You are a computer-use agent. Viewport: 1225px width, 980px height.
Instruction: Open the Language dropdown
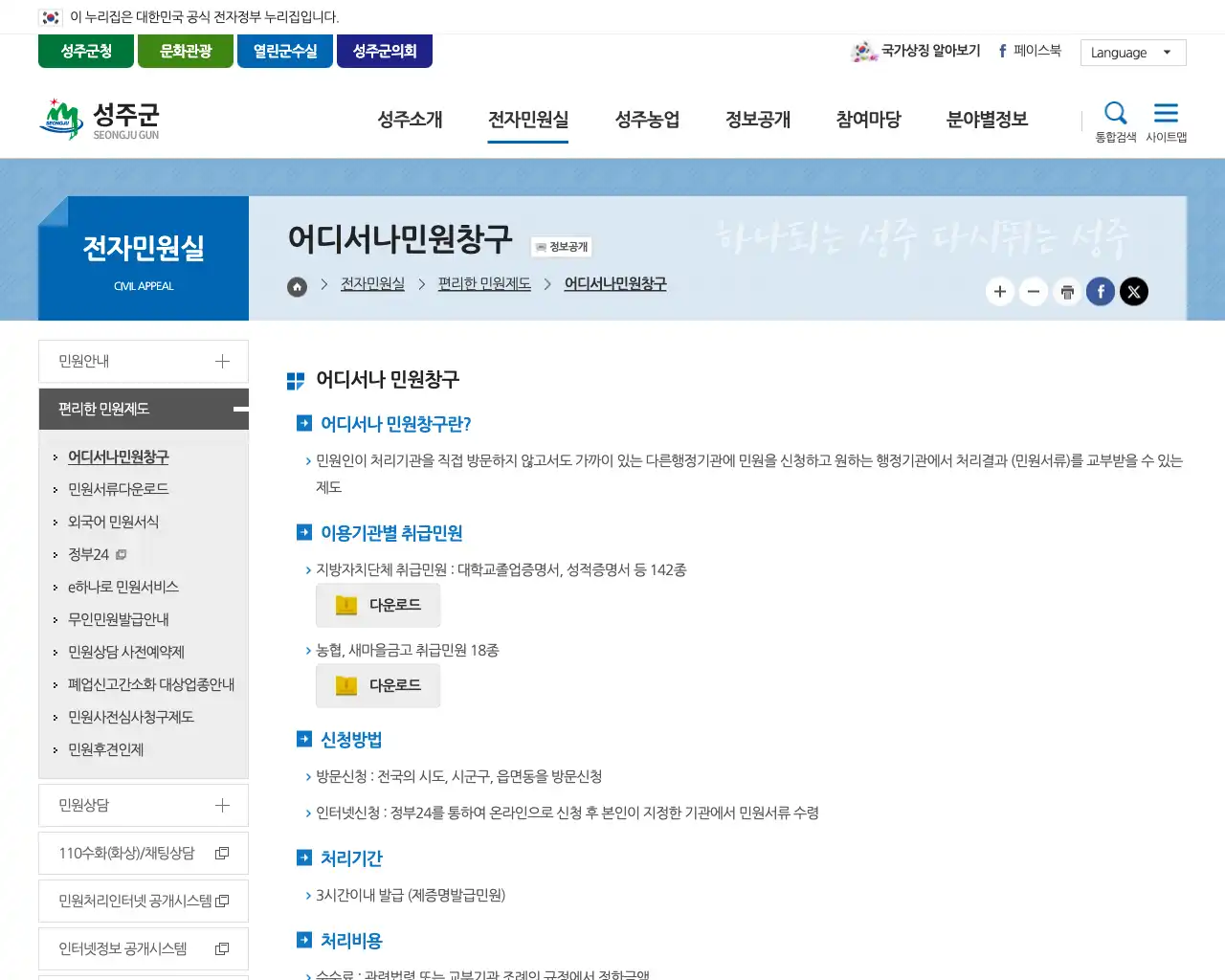click(x=1133, y=53)
